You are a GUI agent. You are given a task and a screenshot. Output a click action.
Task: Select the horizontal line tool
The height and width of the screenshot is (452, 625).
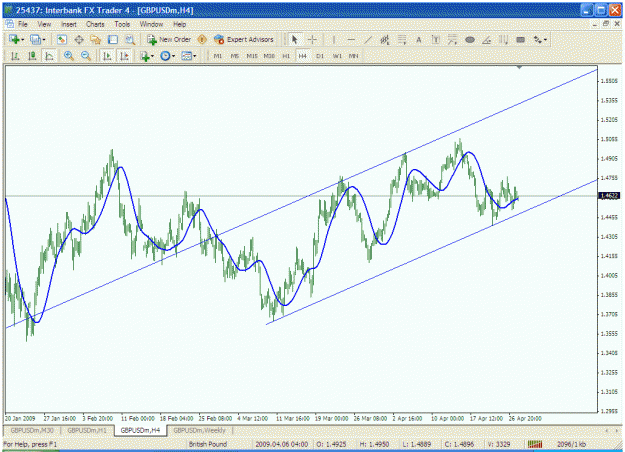click(x=351, y=39)
